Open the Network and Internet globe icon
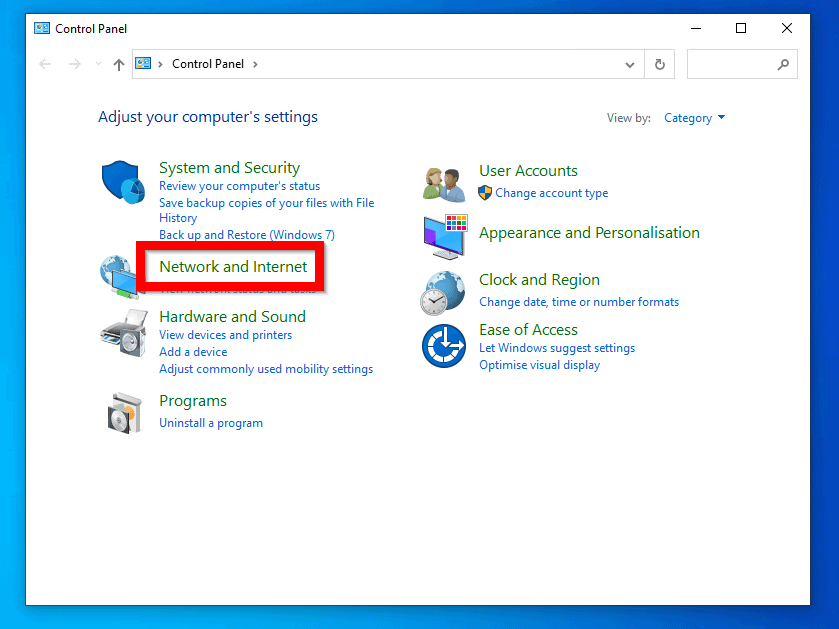This screenshot has width=839, height=629. 116,277
